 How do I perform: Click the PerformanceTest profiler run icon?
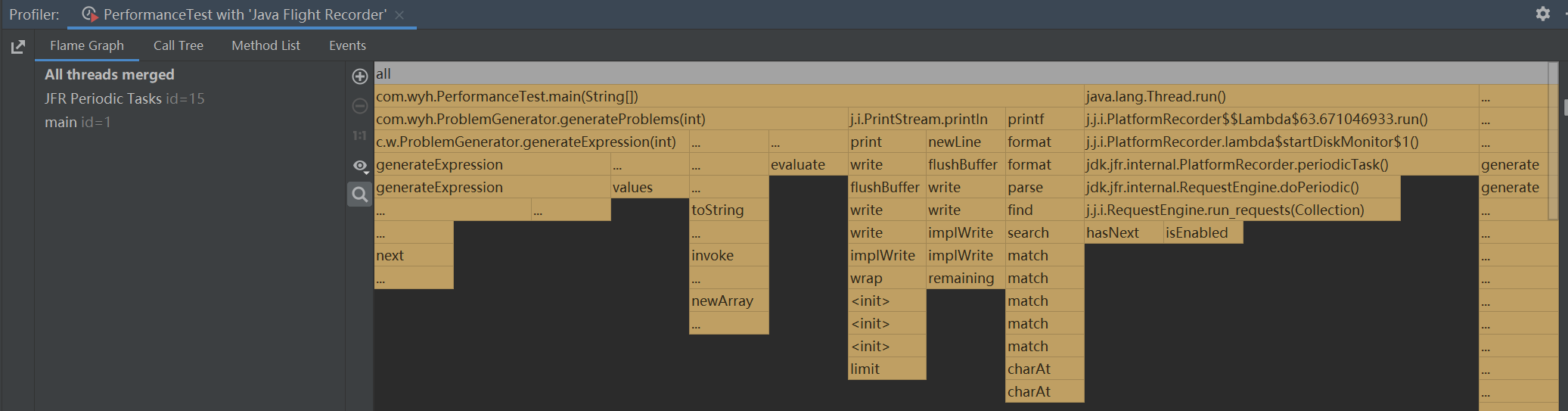point(90,14)
